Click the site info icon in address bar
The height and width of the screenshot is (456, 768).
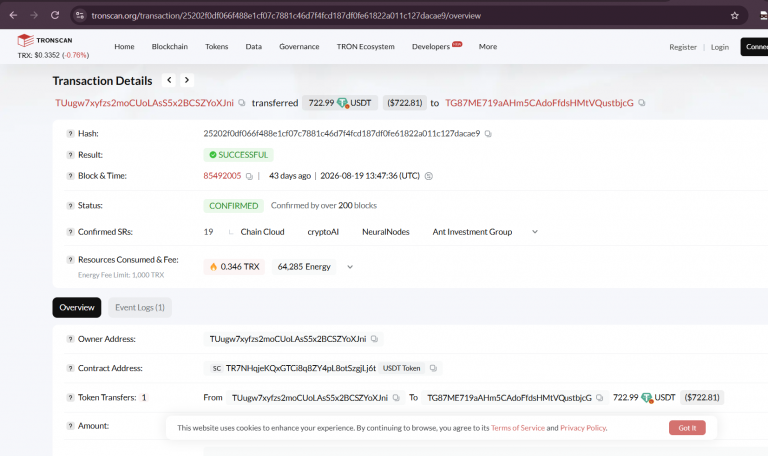coord(80,15)
